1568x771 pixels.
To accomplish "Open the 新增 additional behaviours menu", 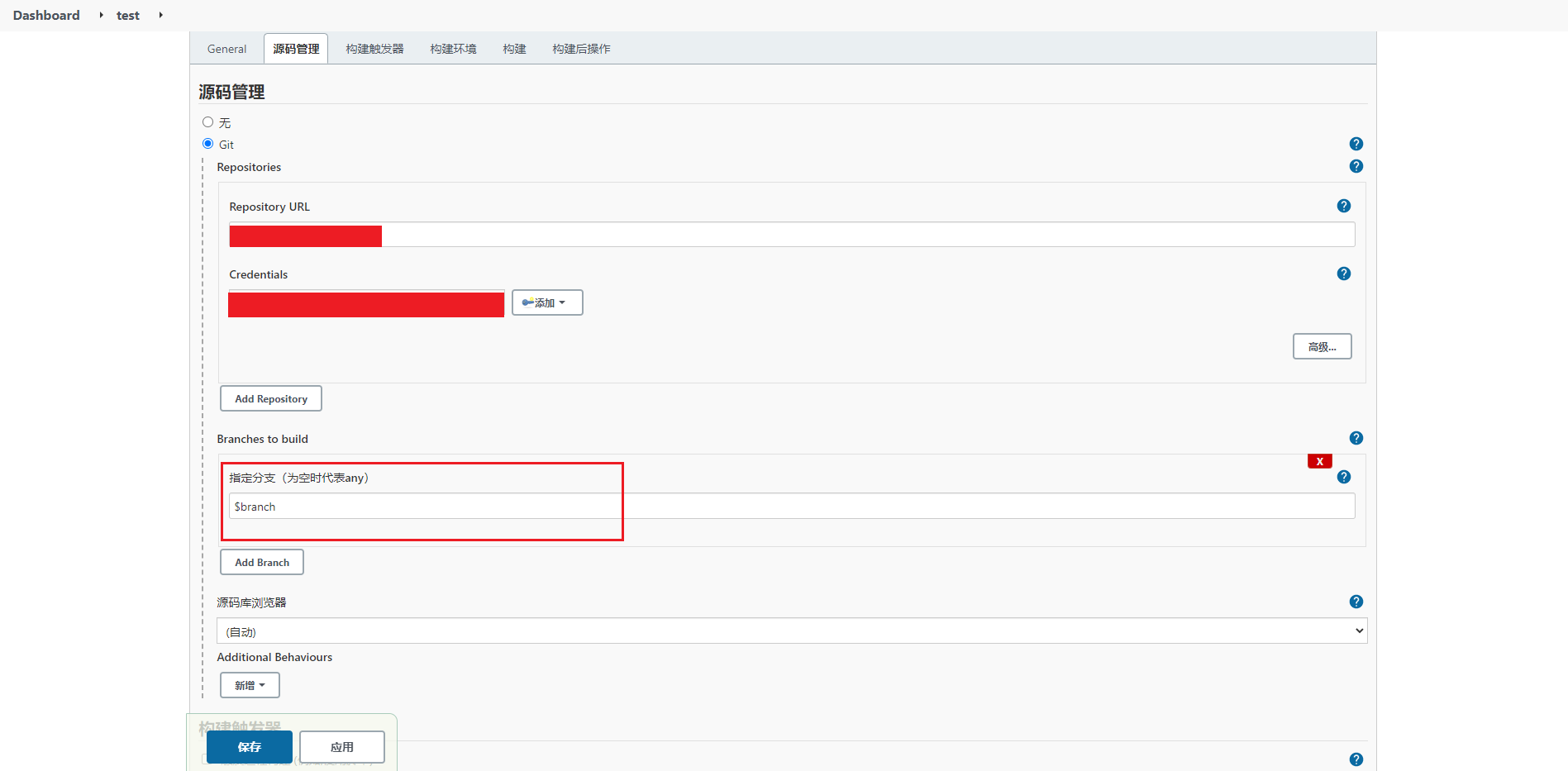I will pyautogui.click(x=250, y=685).
